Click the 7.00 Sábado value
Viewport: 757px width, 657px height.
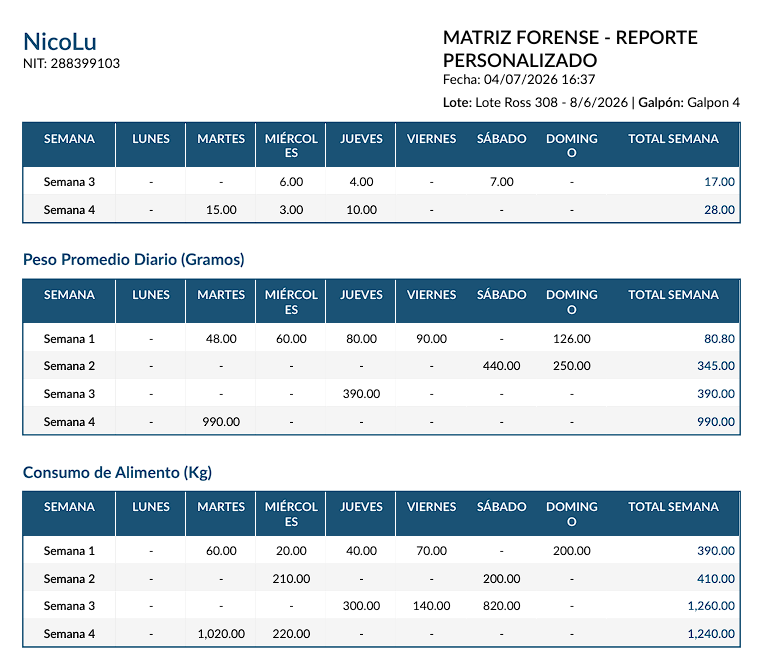click(502, 182)
